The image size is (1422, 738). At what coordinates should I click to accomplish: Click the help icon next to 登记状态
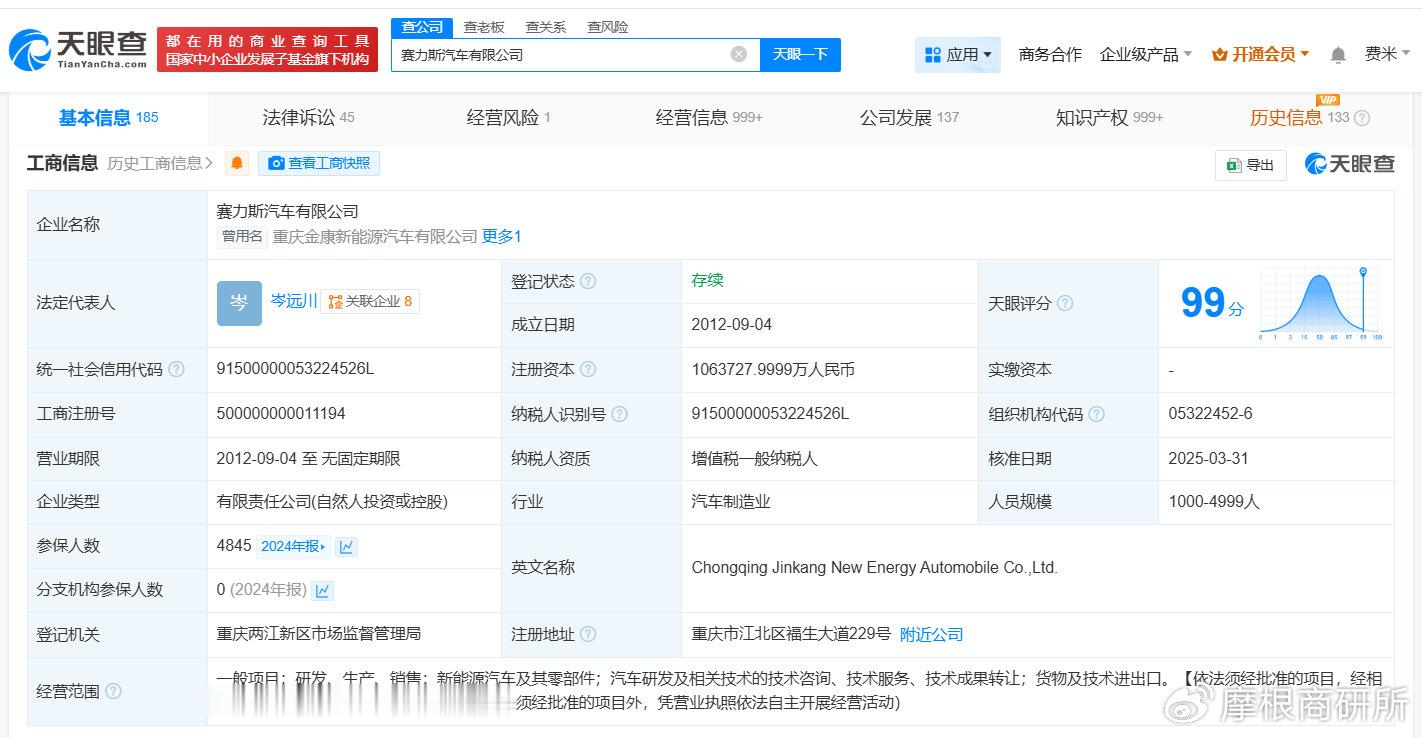(588, 281)
